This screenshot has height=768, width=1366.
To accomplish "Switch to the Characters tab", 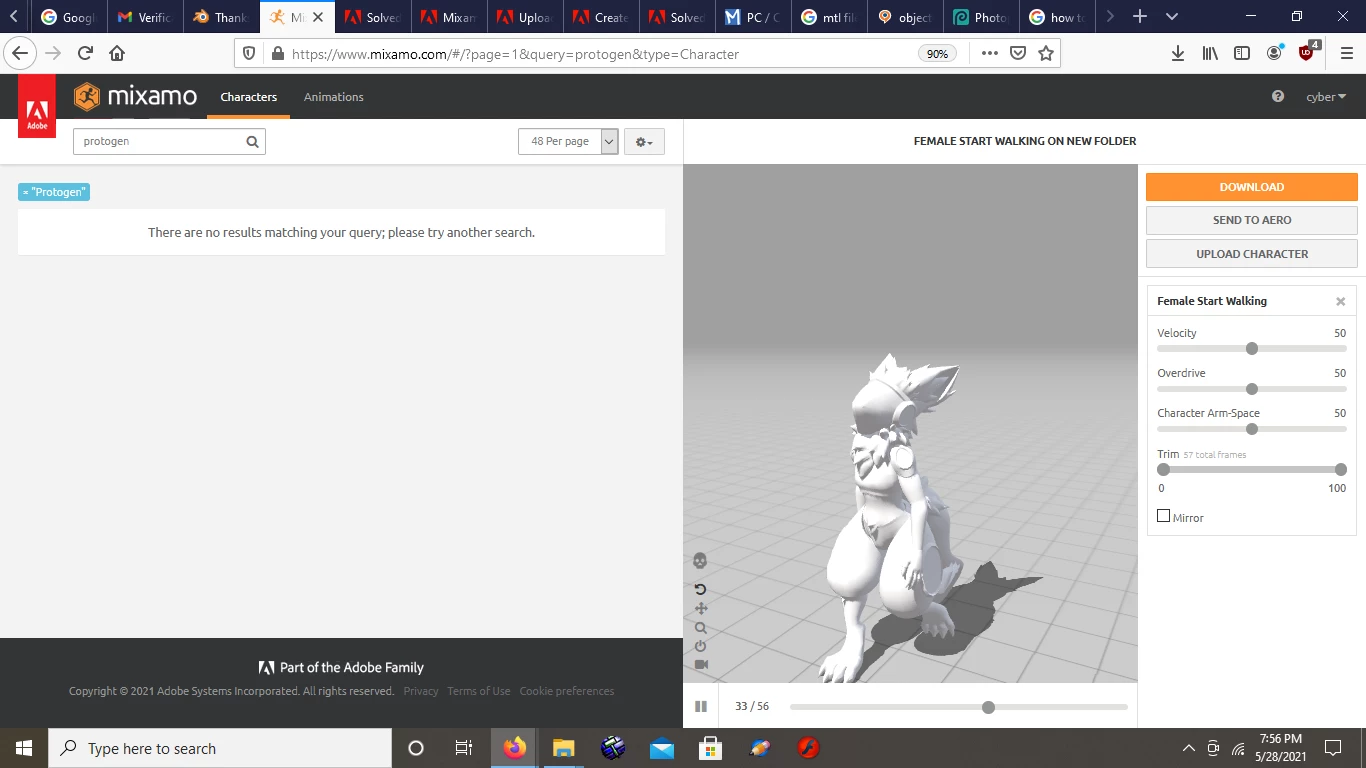I will point(248,97).
